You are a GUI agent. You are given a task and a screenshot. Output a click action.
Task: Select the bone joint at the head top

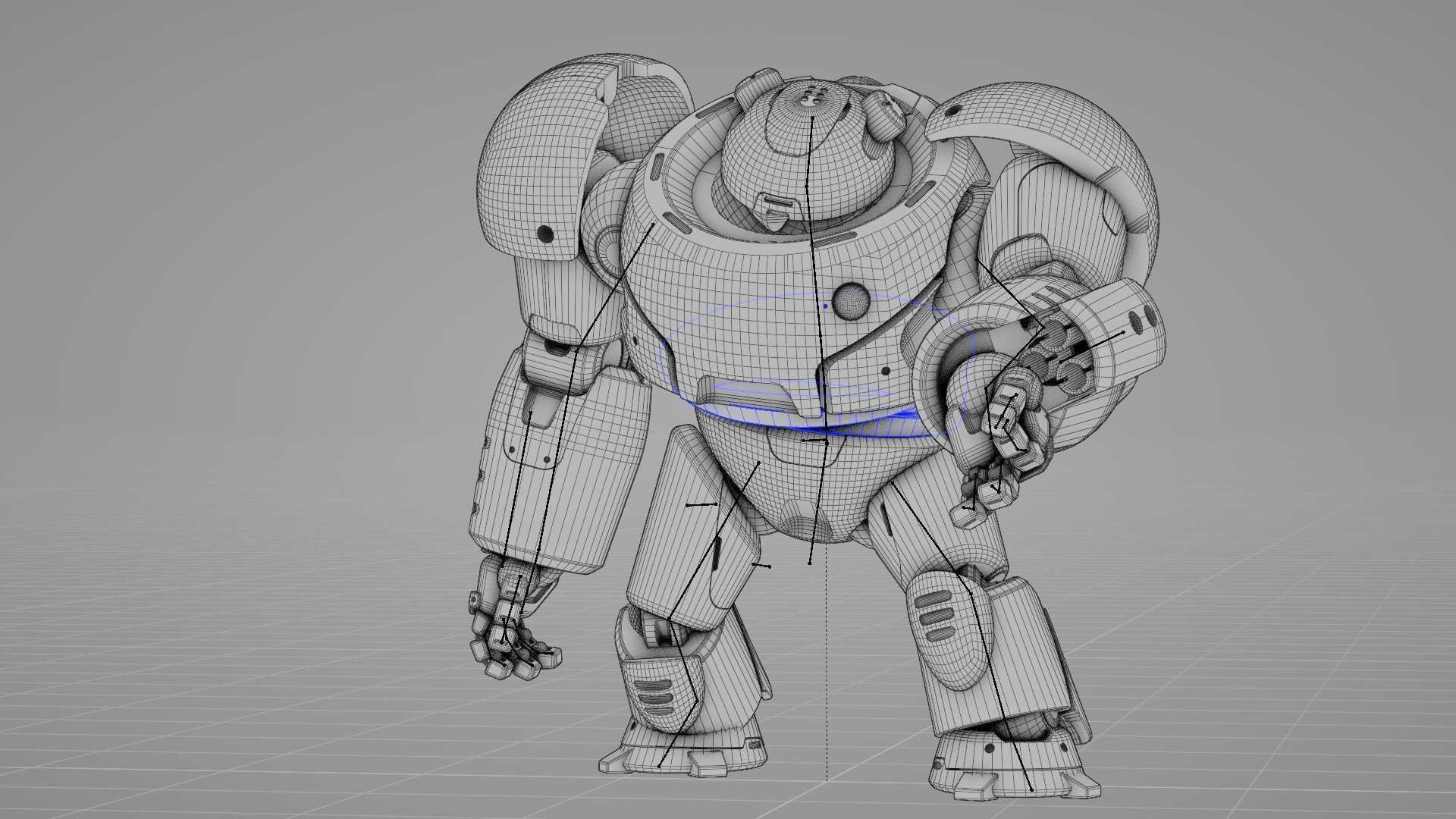coord(811,118)
